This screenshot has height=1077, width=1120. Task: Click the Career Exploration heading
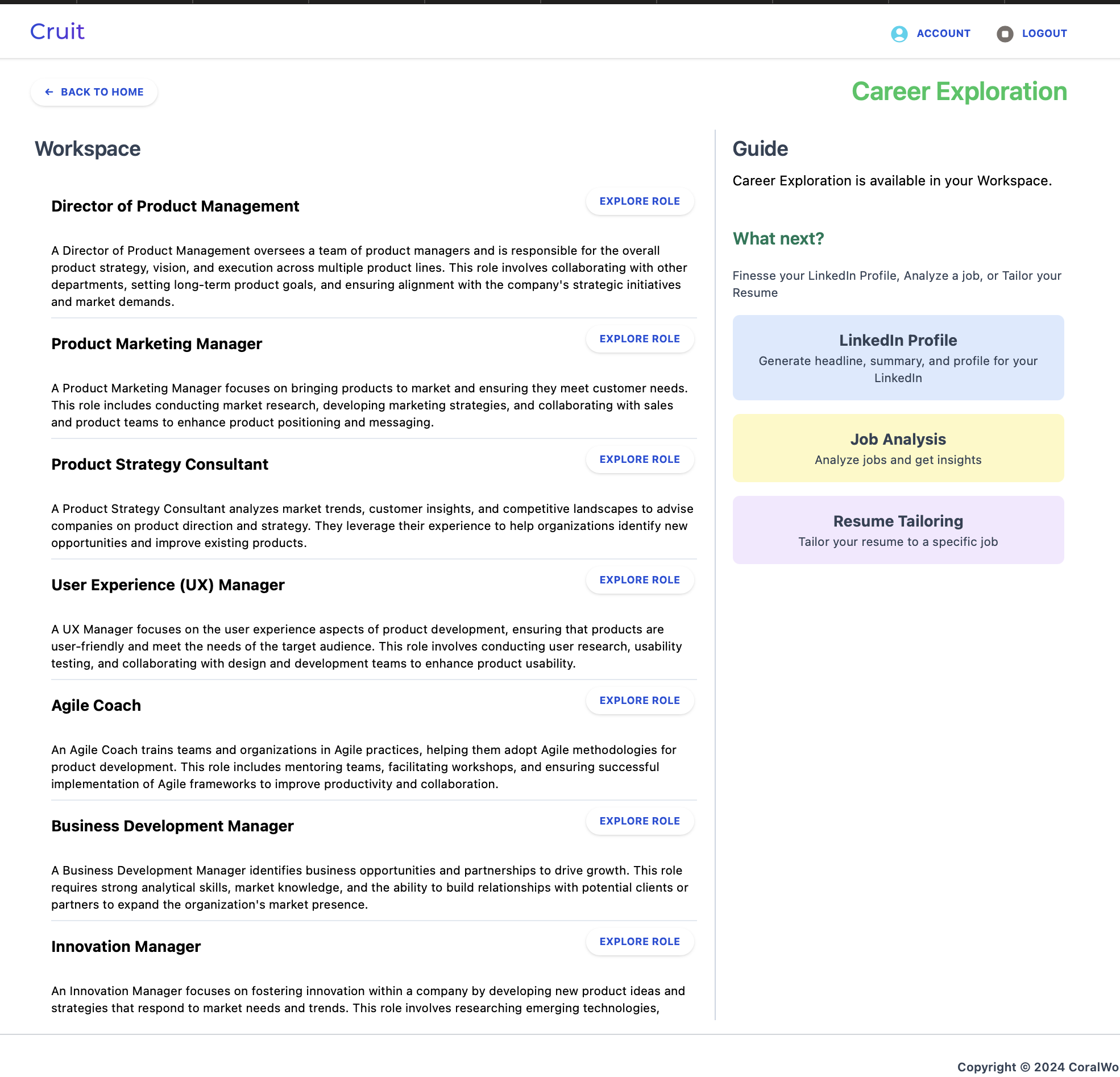pyautogui.click(x=959, y=92)
